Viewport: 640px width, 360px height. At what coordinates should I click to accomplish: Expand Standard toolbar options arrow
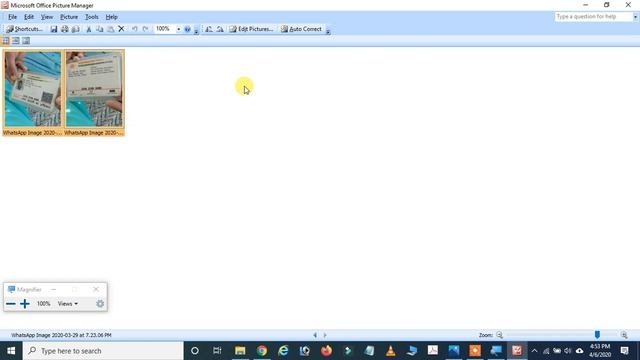(196, 30)
